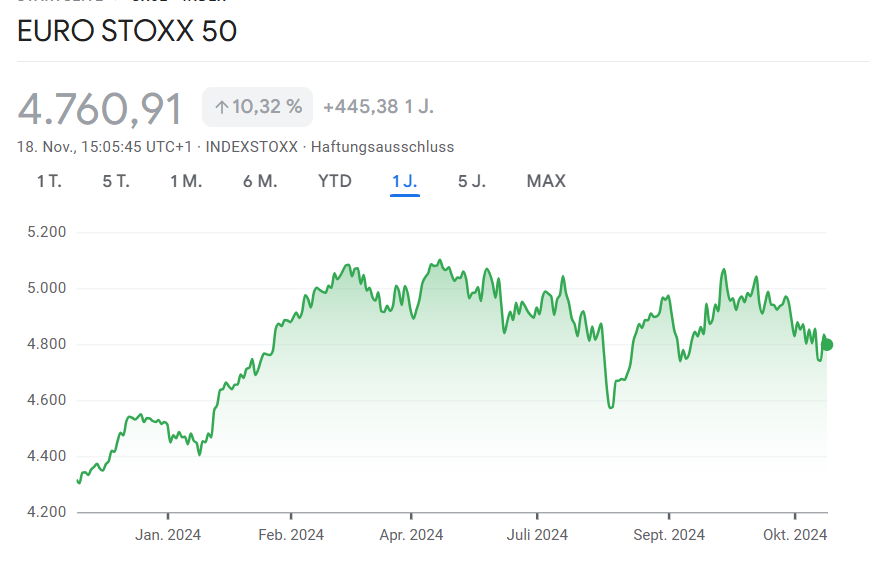Open the Haftungsausschluss disclaimer link
869x564 pixels.
click(x=382, y=147)
